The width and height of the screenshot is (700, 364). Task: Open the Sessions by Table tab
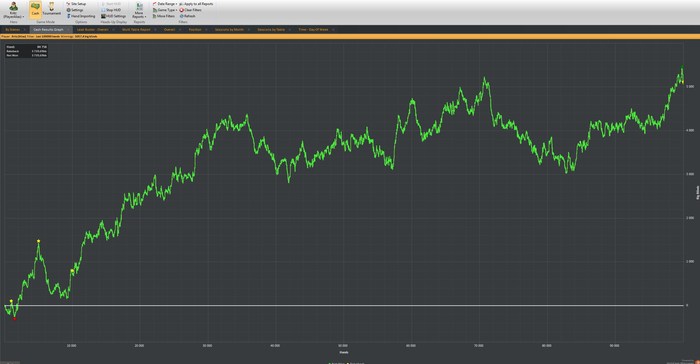(271, 29)
